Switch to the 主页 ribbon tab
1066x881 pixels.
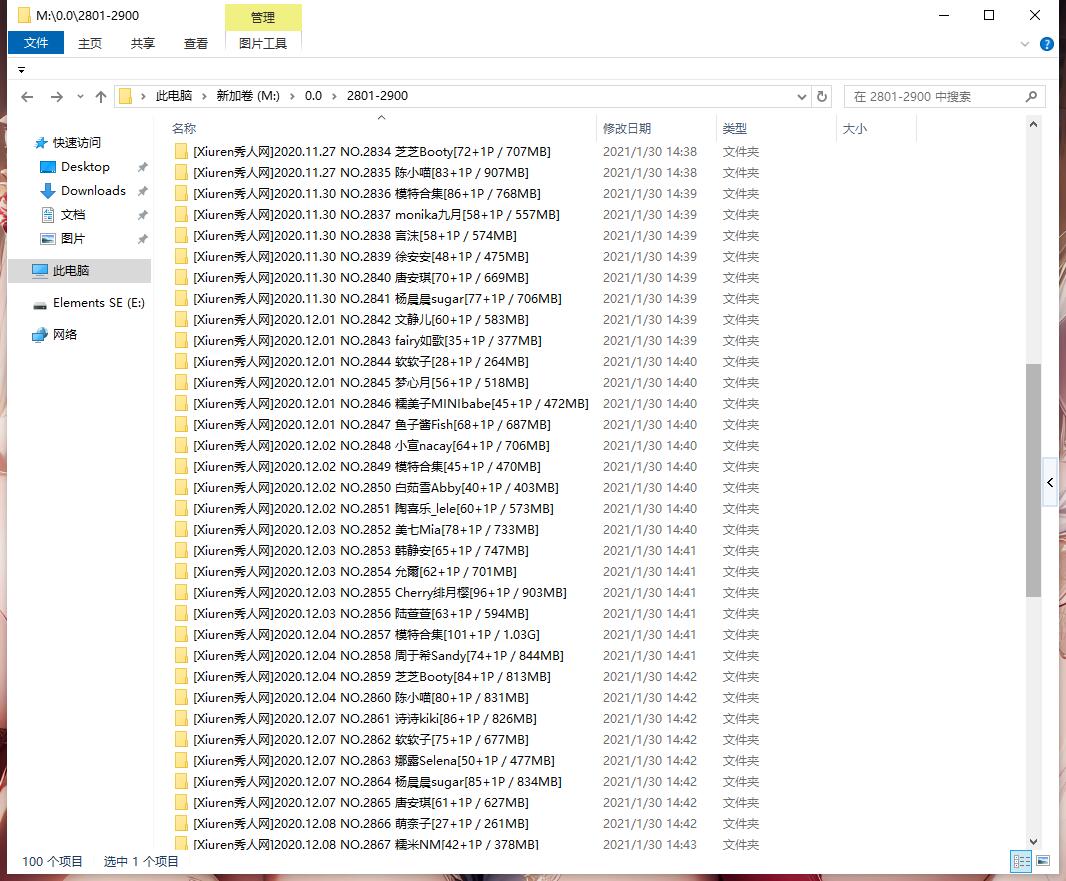[90, 44]
